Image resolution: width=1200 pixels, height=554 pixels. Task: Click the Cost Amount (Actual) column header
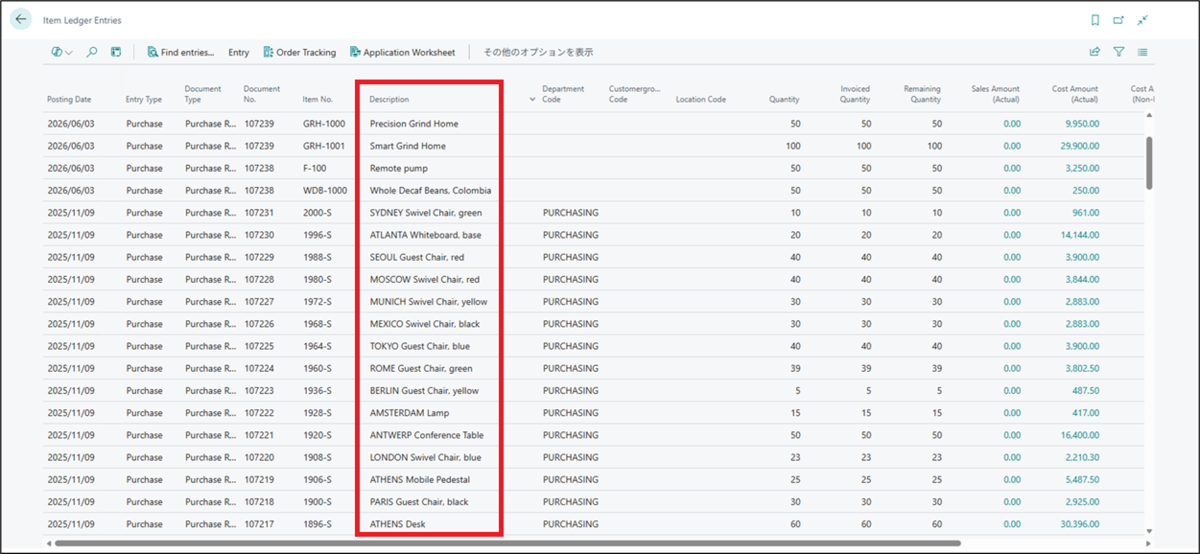1075,94
